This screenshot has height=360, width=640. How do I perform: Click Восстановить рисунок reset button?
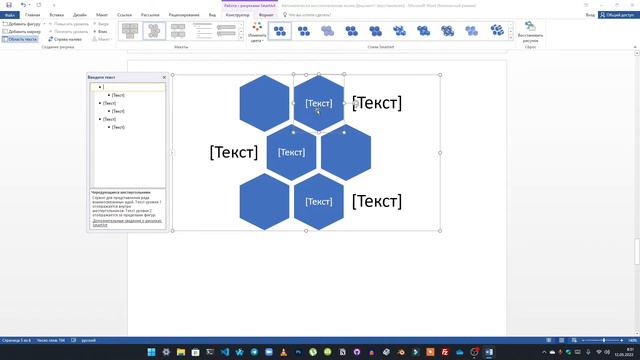[530, 32]
